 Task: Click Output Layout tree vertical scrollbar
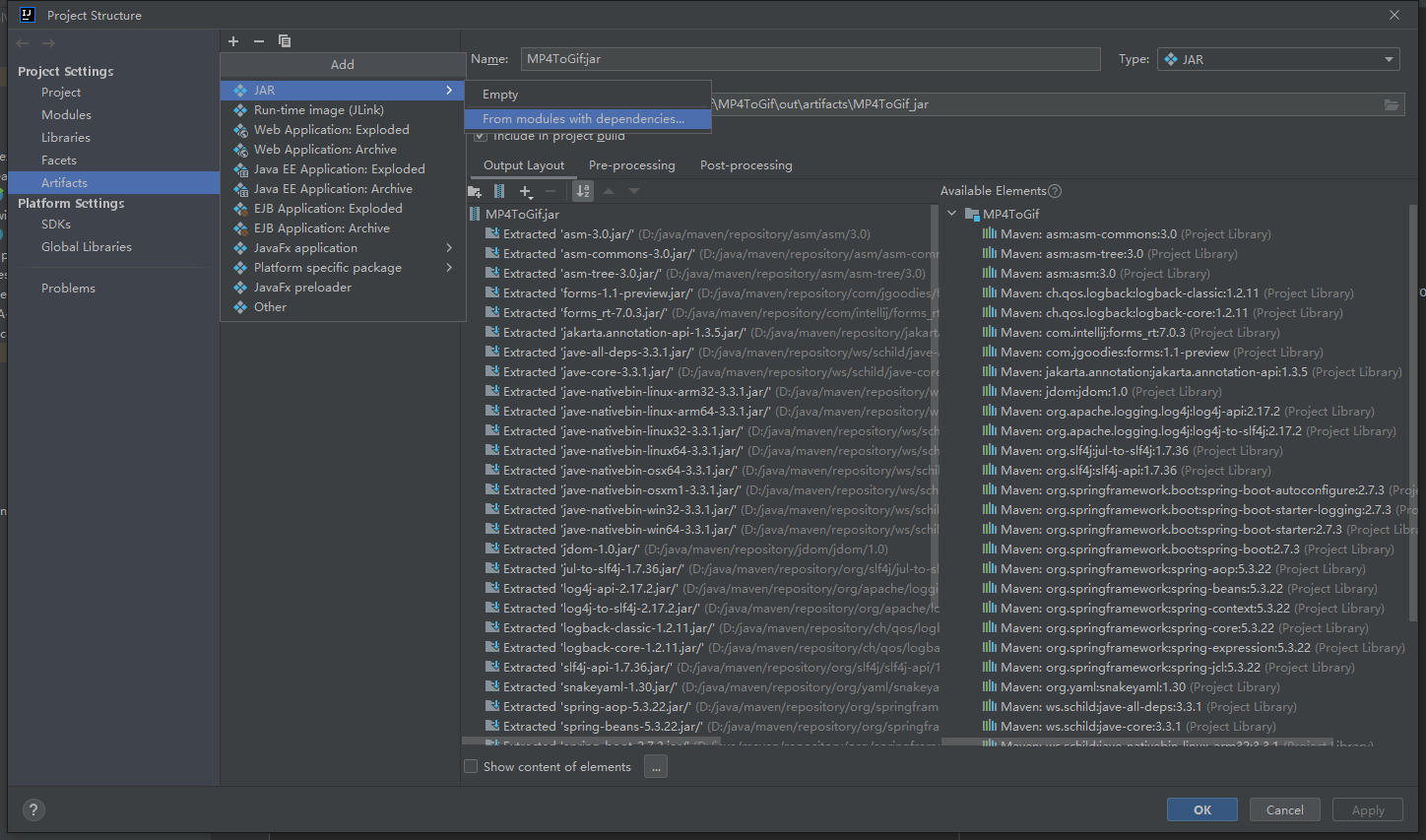(x=935, y=406)
